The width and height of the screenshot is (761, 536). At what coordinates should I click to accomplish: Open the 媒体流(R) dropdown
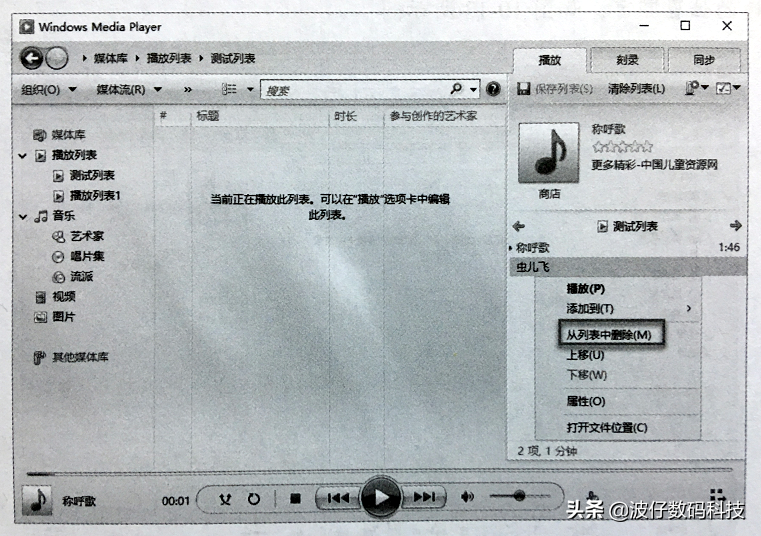129,89
